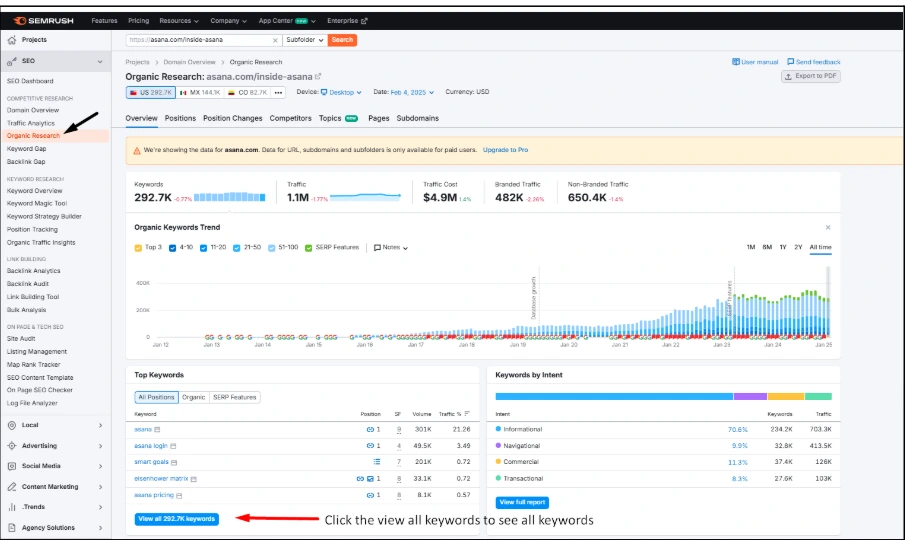Click the warning triangle icon in banner
This screenshot has height=541, width=906.
click(x=137, y=150)
